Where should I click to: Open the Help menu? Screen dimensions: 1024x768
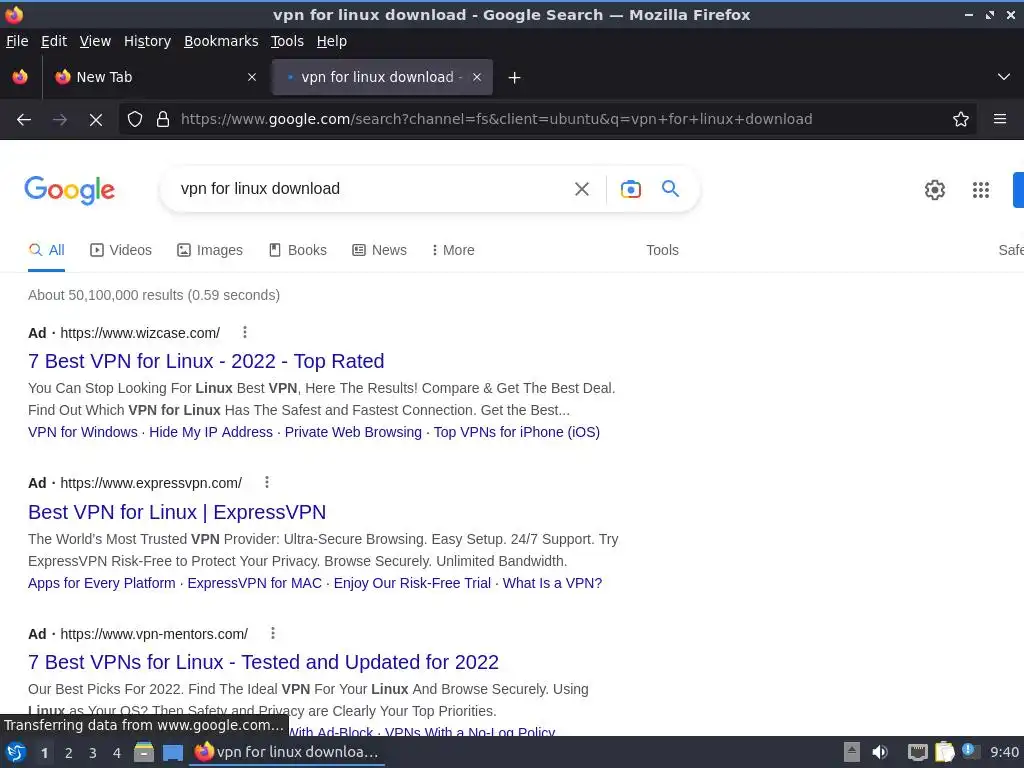click(x=331, y=41)
